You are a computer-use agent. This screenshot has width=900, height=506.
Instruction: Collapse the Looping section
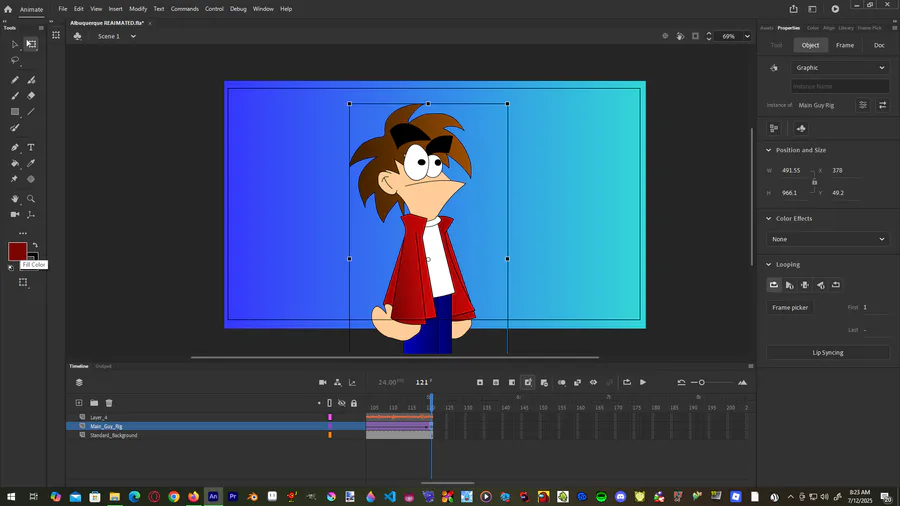[769, 264]
